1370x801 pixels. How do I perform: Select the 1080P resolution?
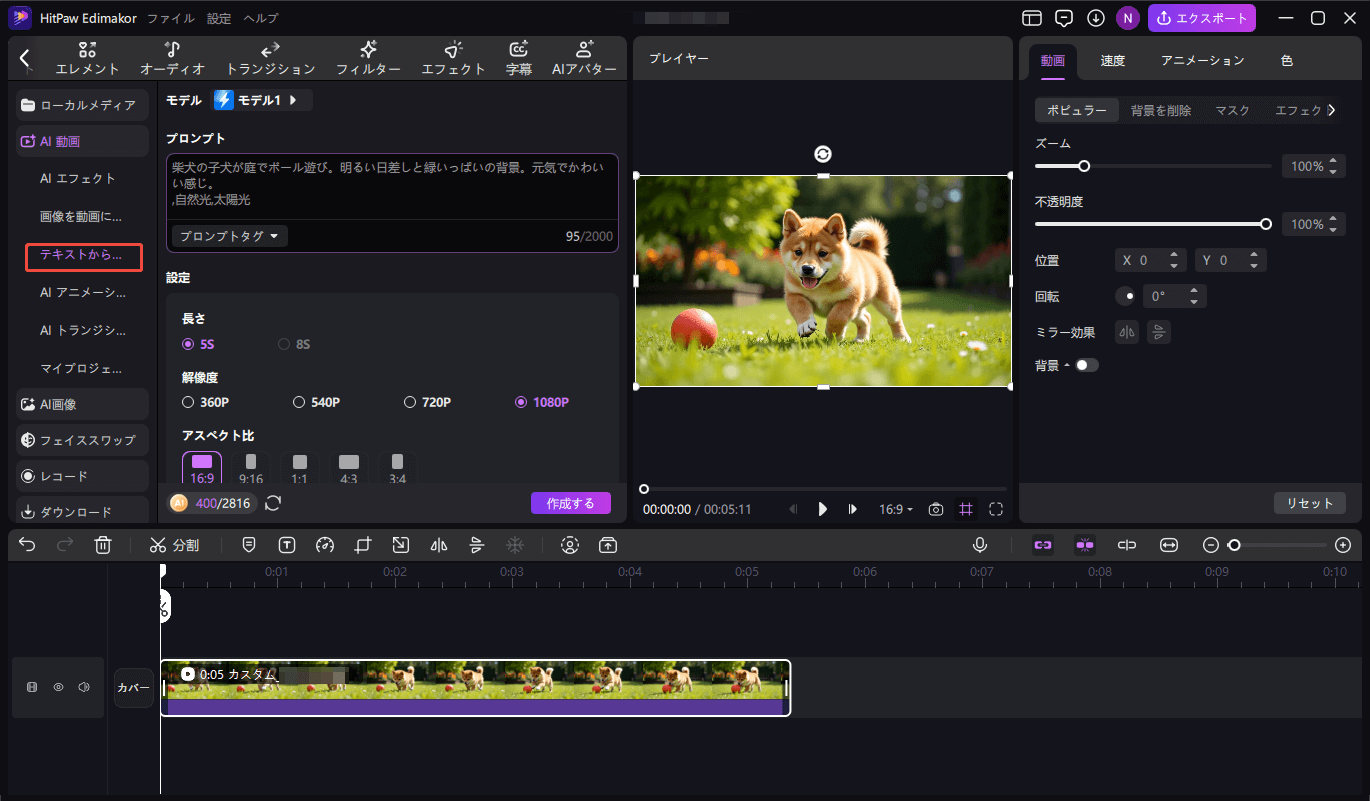(x=542, y=402)
